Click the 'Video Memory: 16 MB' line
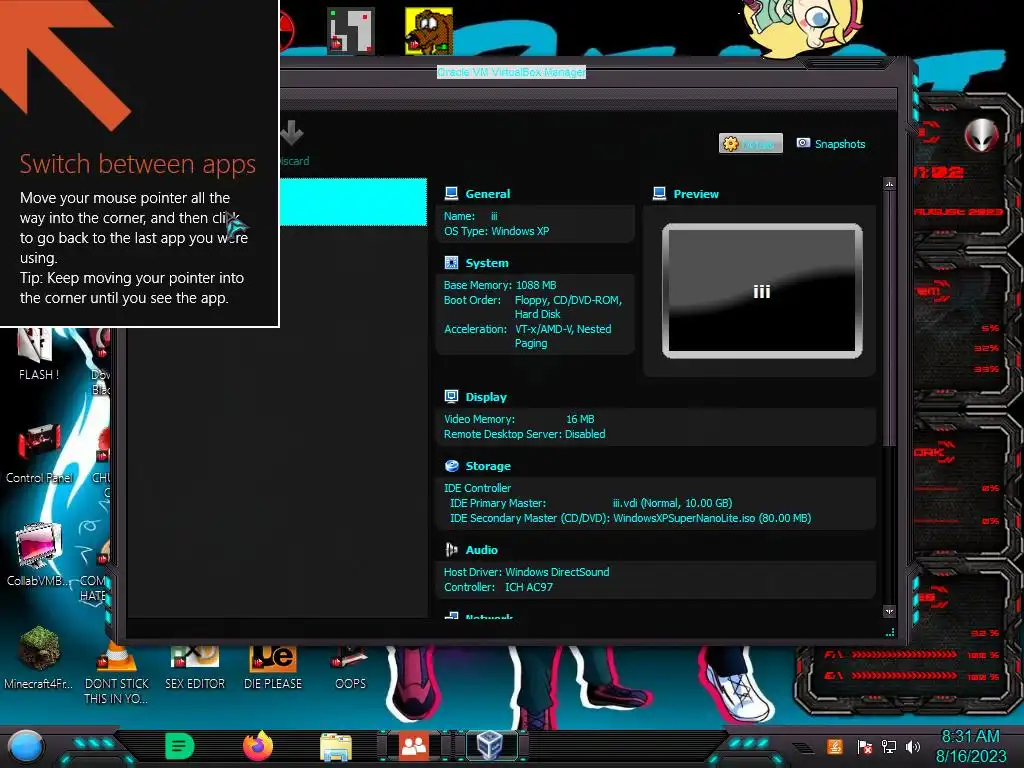The height and width of the screenshot is (768, 1024). [519, 419]
